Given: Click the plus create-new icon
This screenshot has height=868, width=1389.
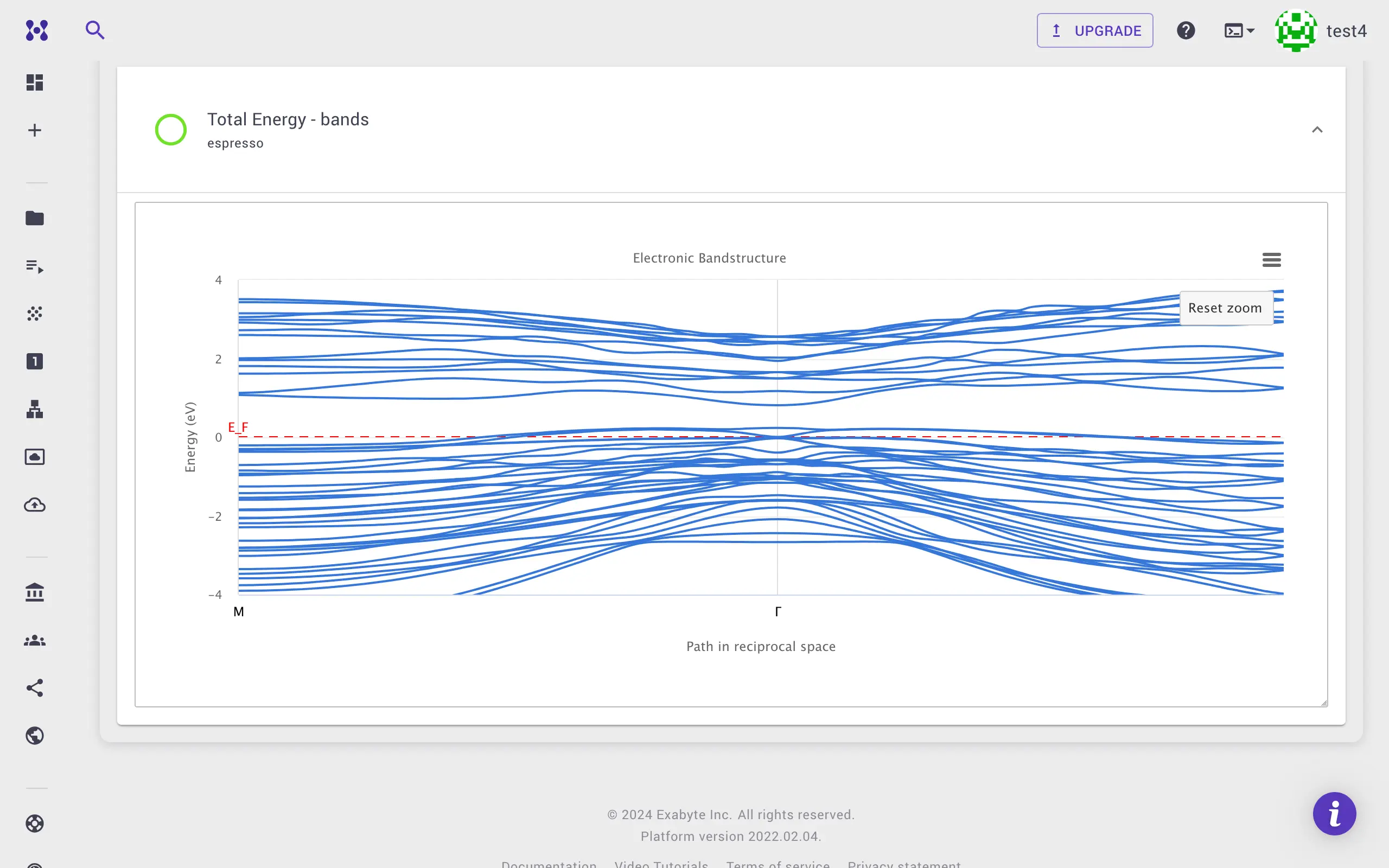Looking at the screenshot, I should click(x=34, y=130).
